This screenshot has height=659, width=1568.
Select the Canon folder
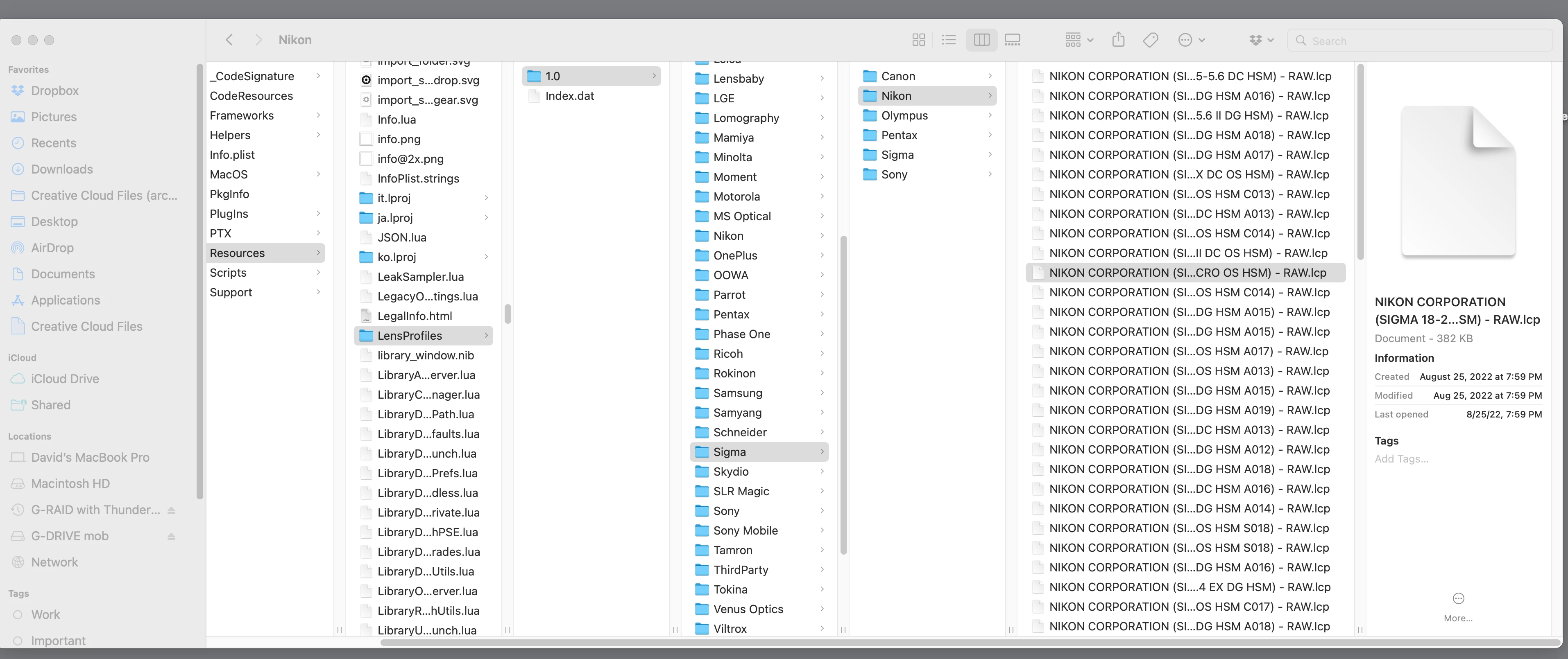coord(898,76)
